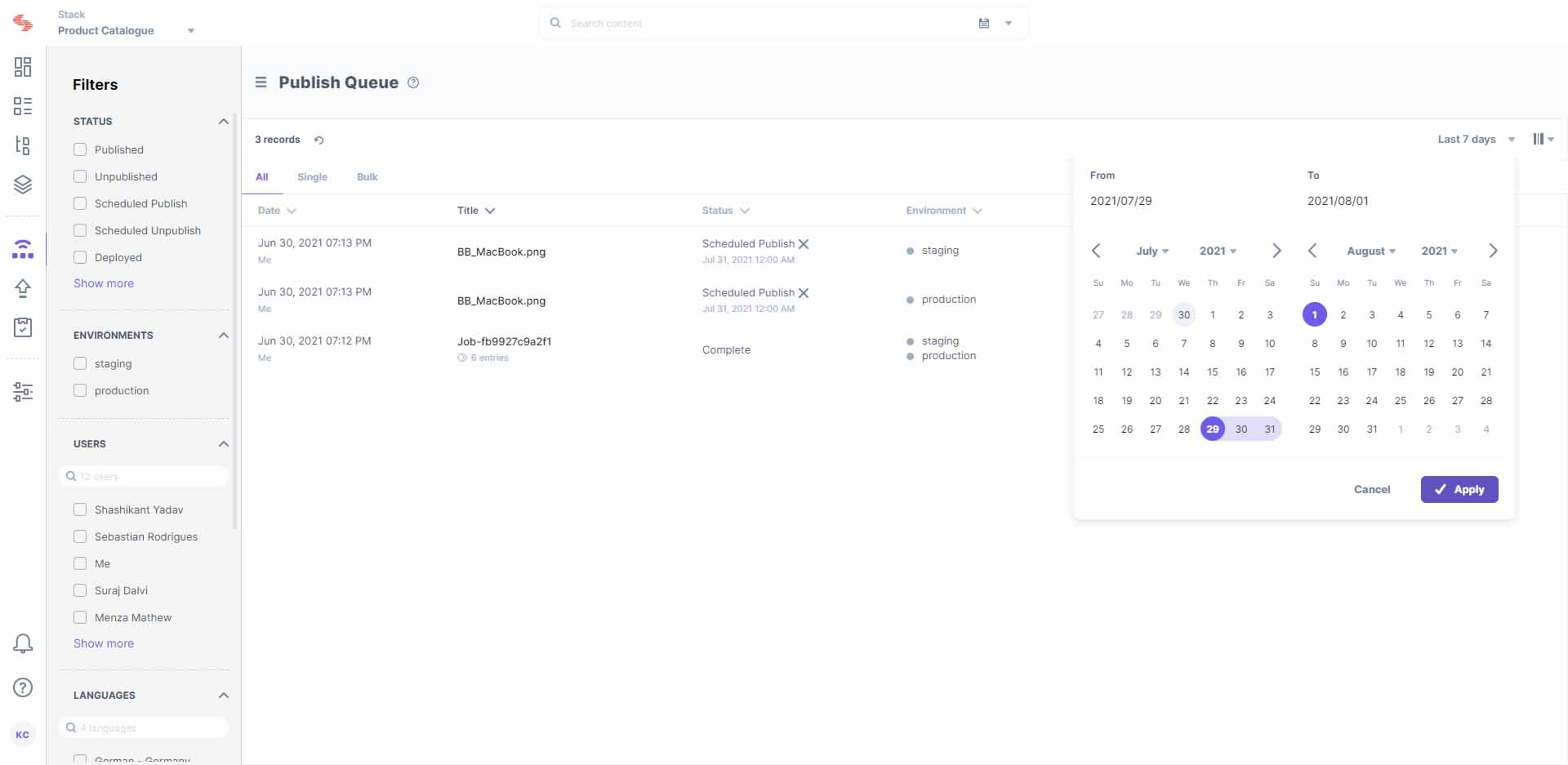The height and width of the screenshot is (765, 1568).
Task: Open the Dashboard icon in sidebar
Action: pos(22,67)
